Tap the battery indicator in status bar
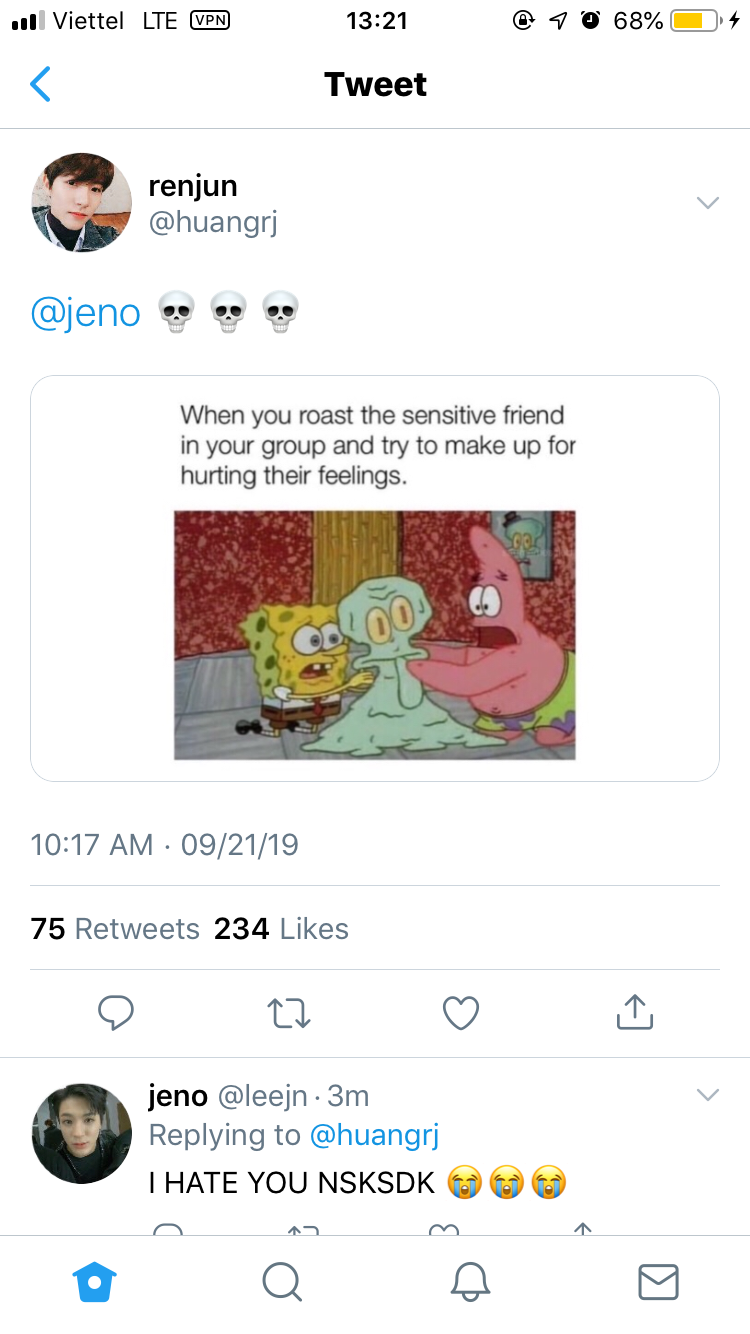The image size is (750, 1334). pos(696,20)
